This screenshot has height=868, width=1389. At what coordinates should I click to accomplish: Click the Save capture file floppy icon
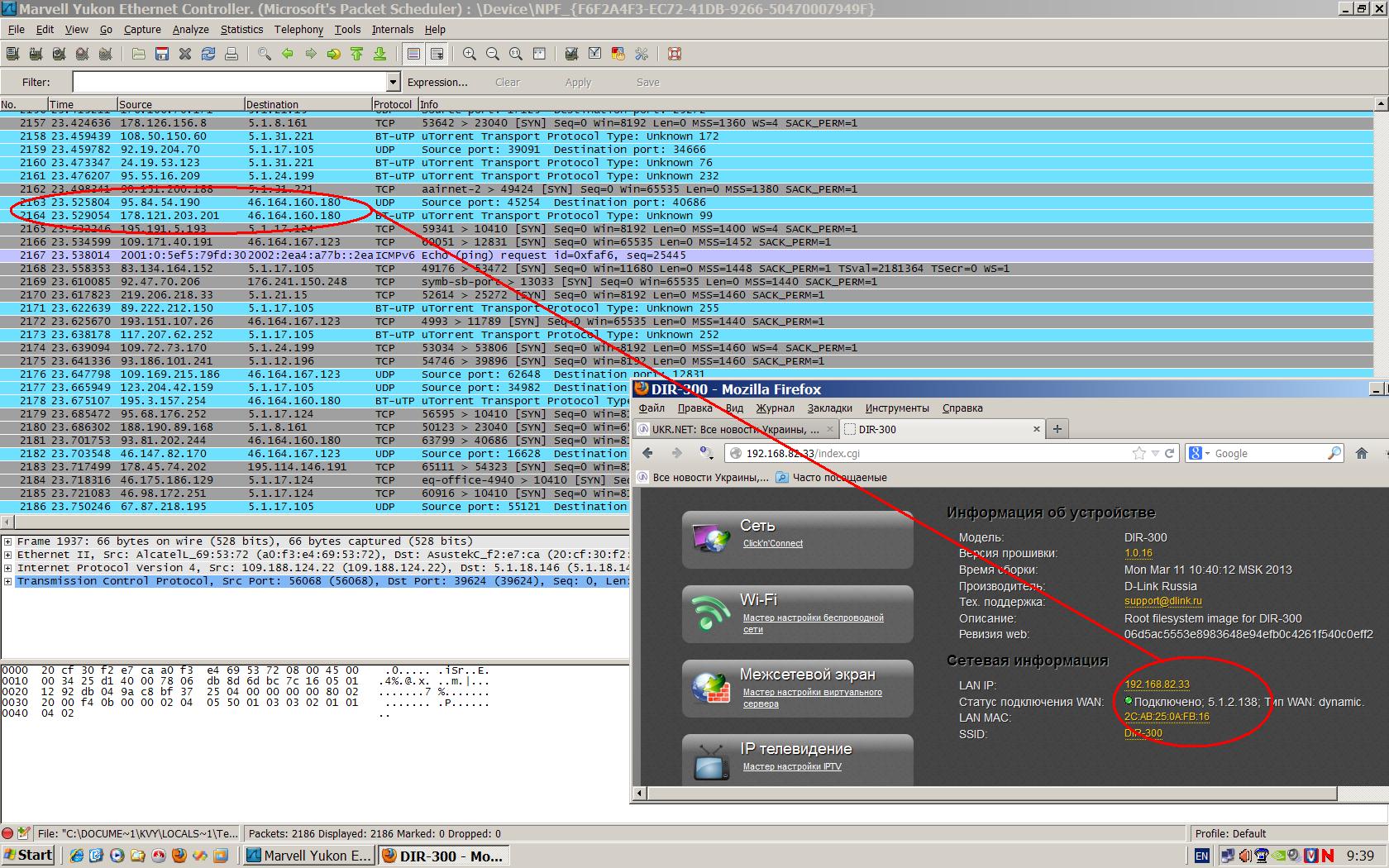tap(162, 54)
